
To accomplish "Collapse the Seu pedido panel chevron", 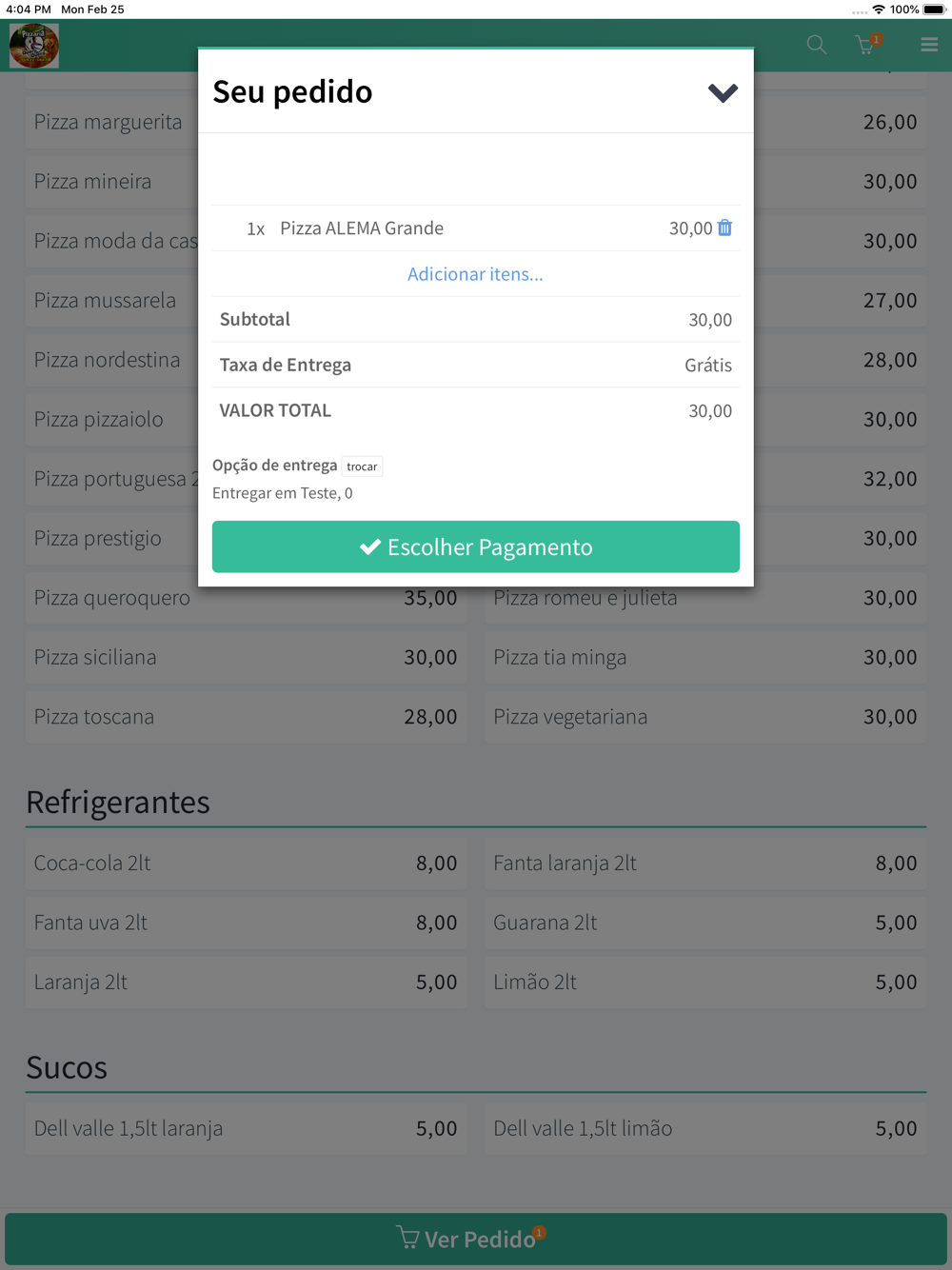I will tap(723, 92).
